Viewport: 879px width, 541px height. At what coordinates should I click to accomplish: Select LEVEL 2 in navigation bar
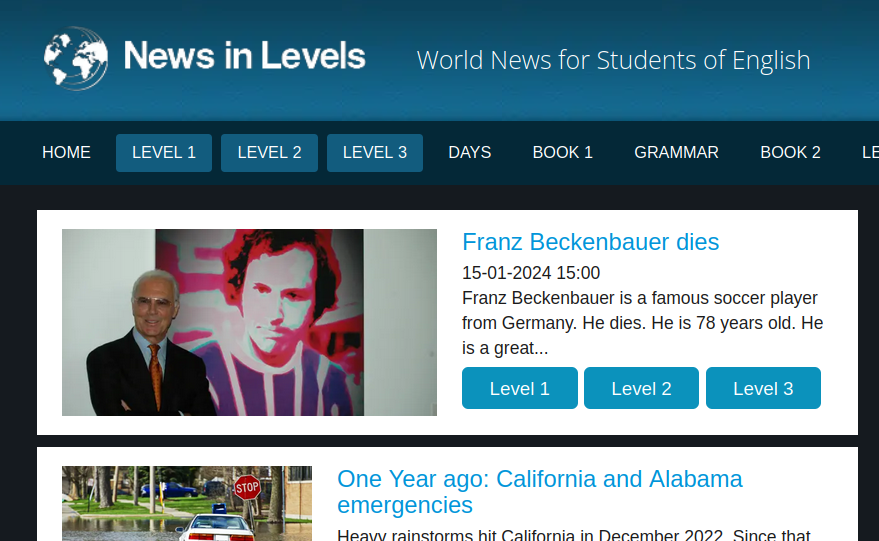pos(269,153)
